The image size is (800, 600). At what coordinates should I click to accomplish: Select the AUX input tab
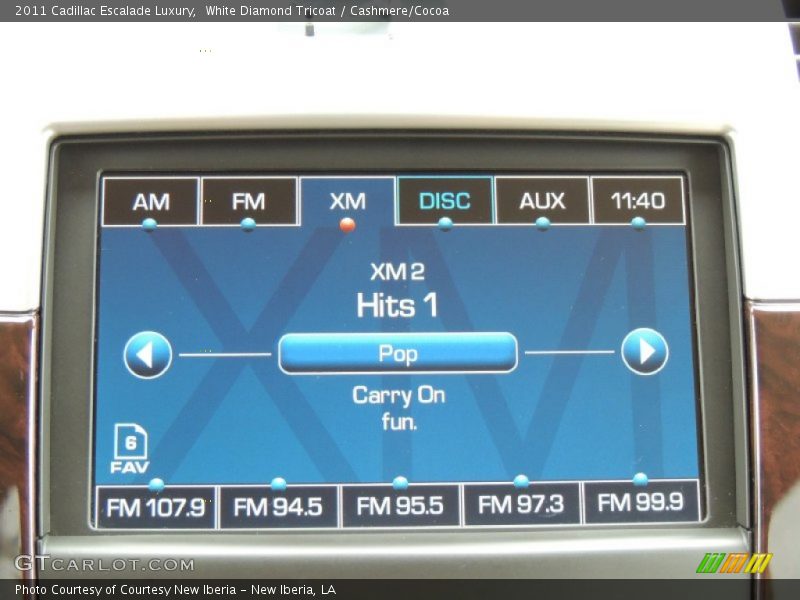[x=542, y=201]
